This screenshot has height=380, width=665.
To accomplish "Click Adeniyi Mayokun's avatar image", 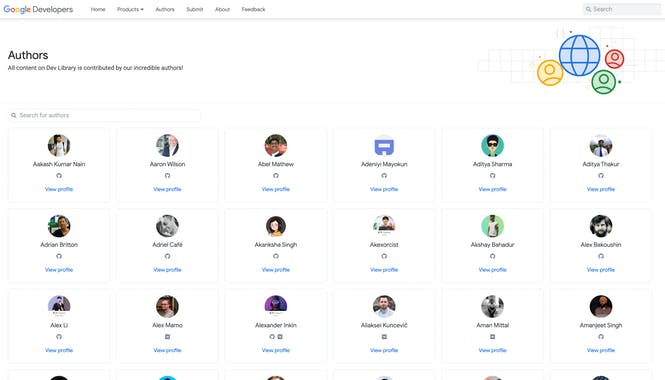I will (384, 145).
